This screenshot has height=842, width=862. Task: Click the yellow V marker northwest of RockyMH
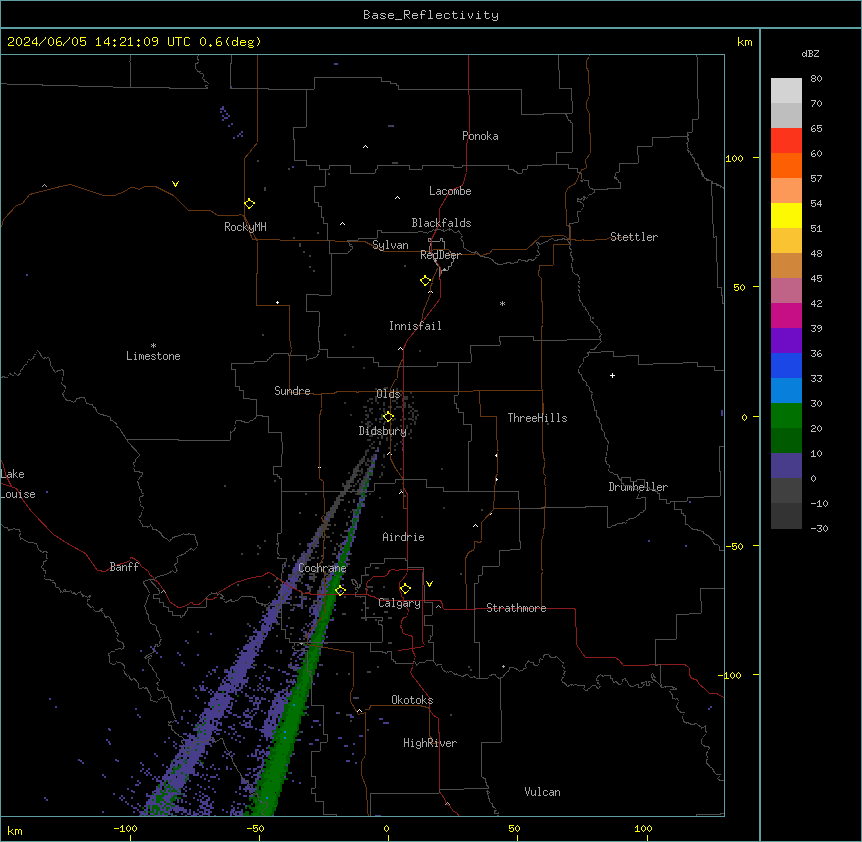(175, 184)
